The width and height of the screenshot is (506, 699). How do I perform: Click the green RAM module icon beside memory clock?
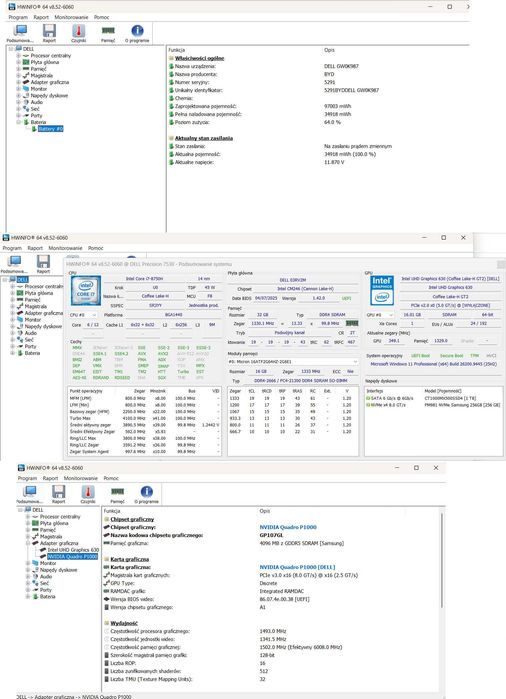[352, 323]
